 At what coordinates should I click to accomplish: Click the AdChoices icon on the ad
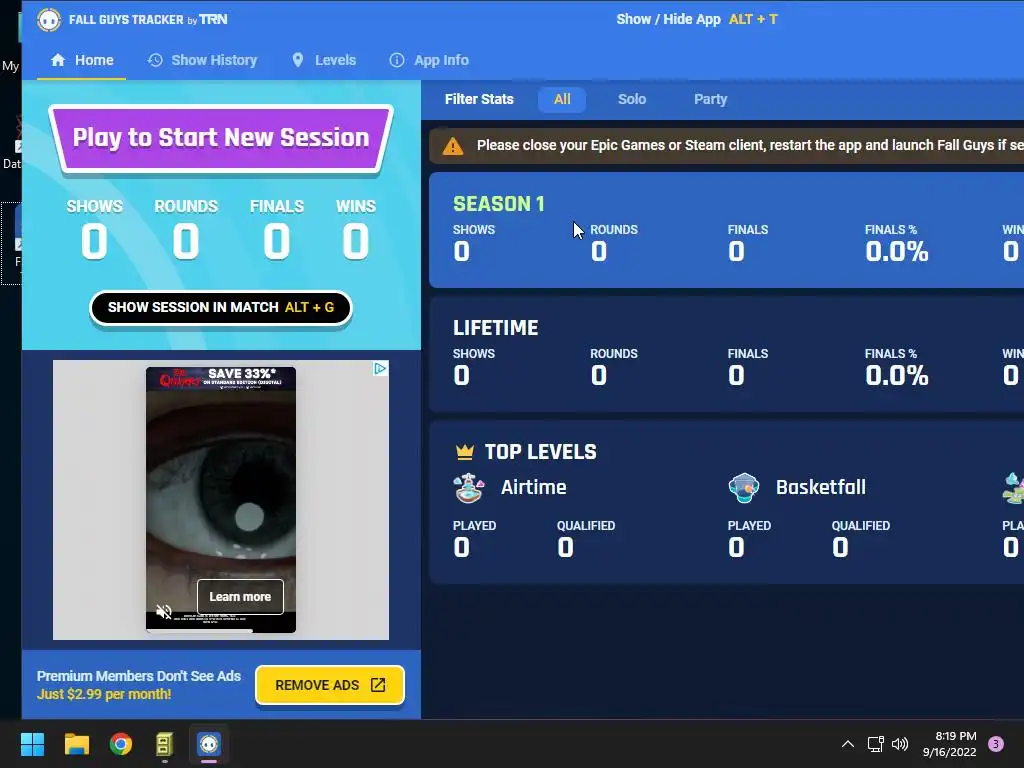pyautogui.click(x=380, y=369)
